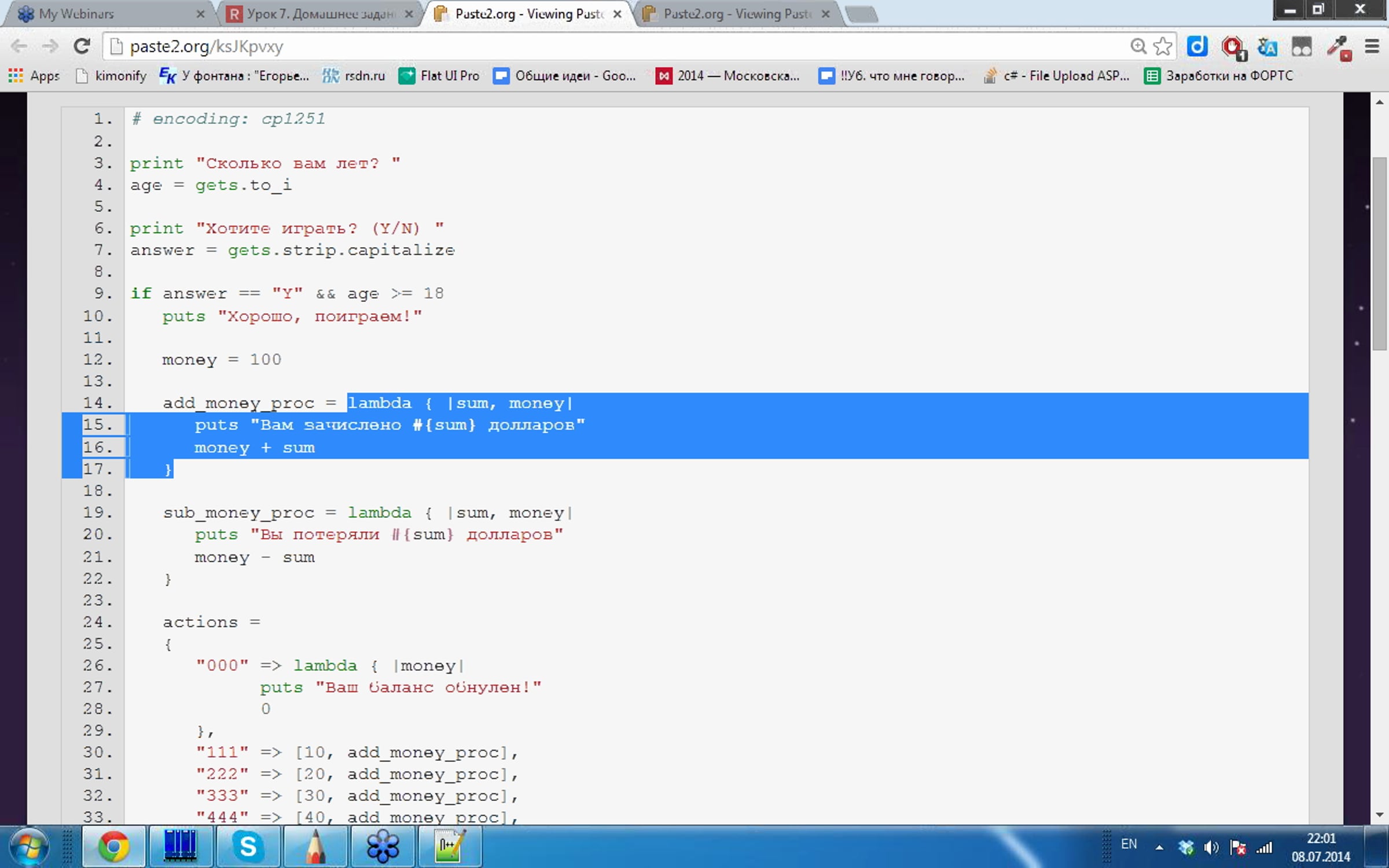Viewport: 1389px width, 868px height.
Task: Open Skype from the taskbar
Action: click(x=248, y=847)
